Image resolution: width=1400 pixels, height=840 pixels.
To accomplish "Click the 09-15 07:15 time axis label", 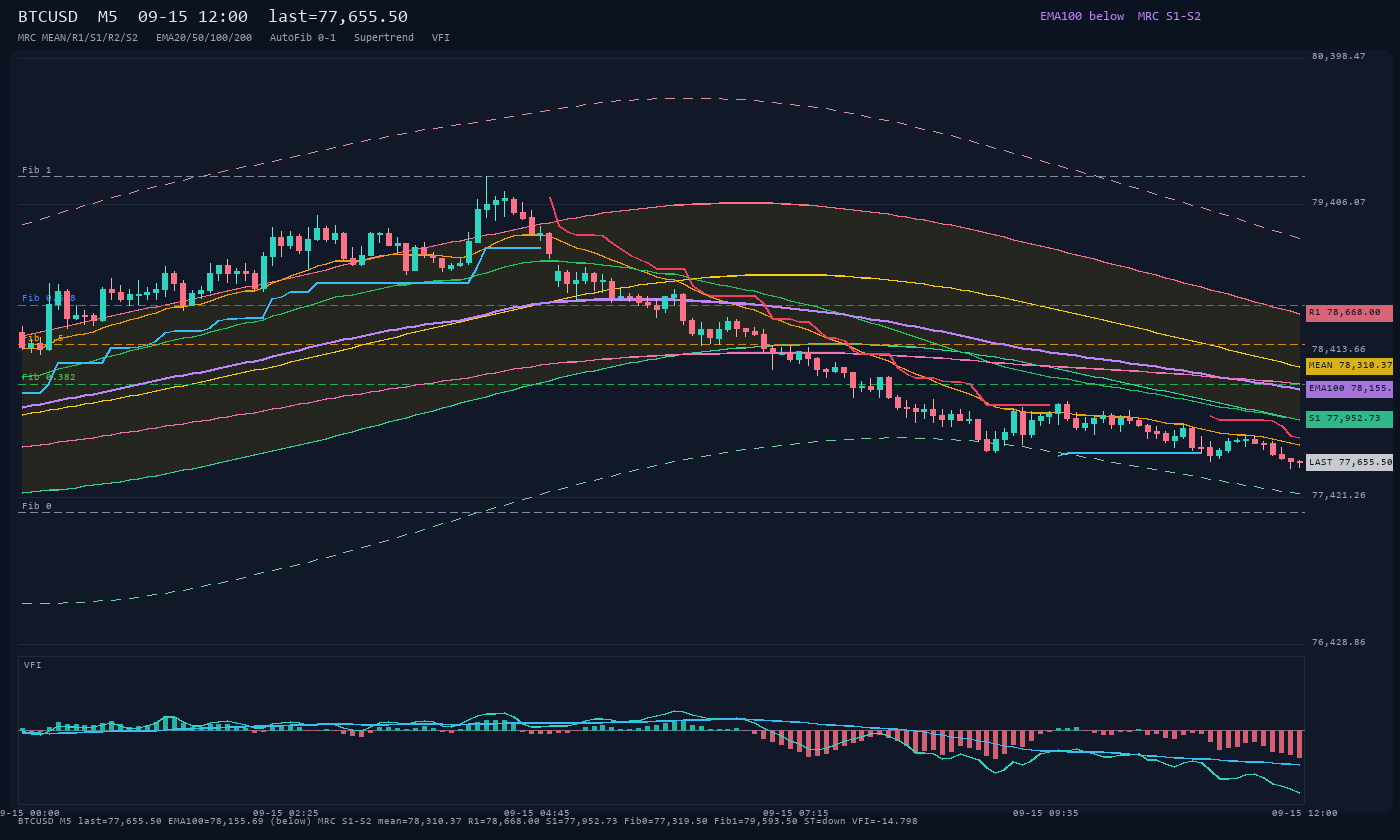I will click(795, 813).
